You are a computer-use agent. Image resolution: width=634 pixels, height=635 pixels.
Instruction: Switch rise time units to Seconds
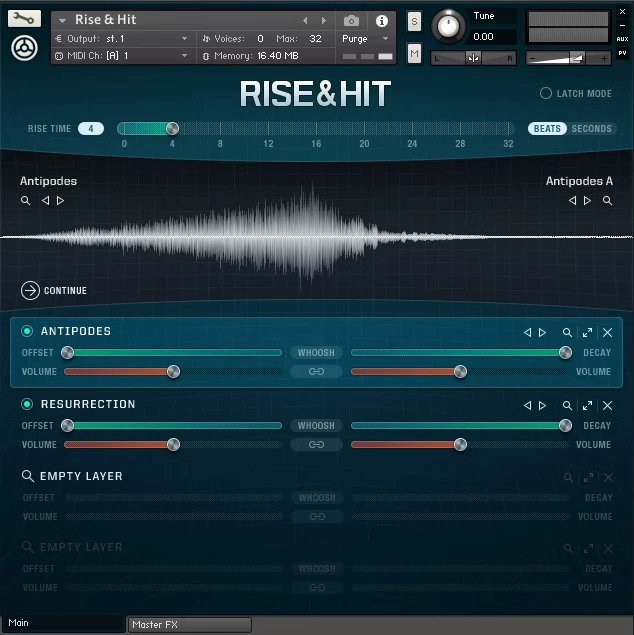[x=591, y=128]
